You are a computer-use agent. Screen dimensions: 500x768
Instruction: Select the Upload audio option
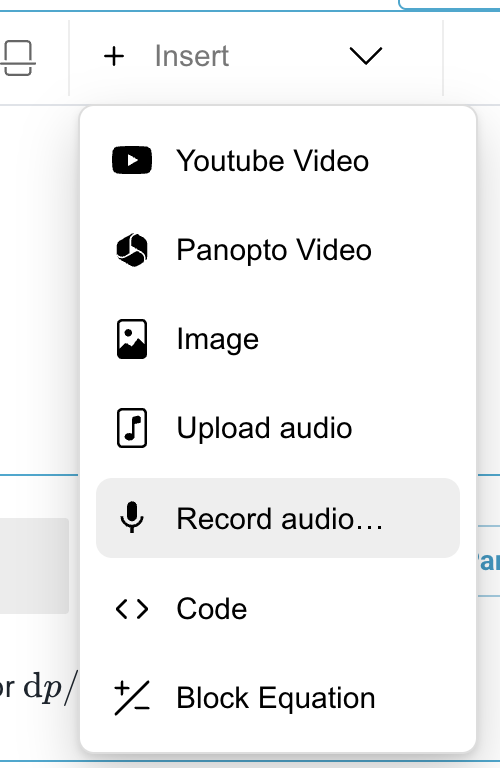pos(278,428)
